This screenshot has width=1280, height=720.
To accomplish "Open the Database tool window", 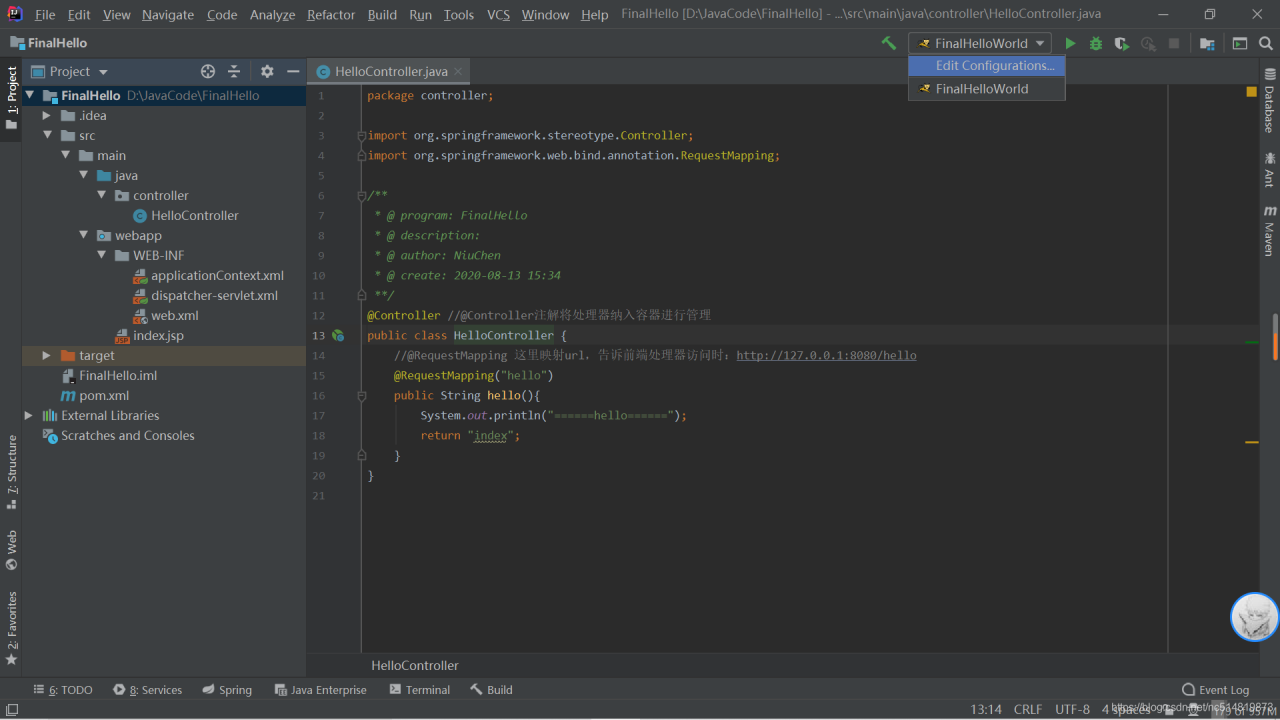I will [x=1269, y=100].
